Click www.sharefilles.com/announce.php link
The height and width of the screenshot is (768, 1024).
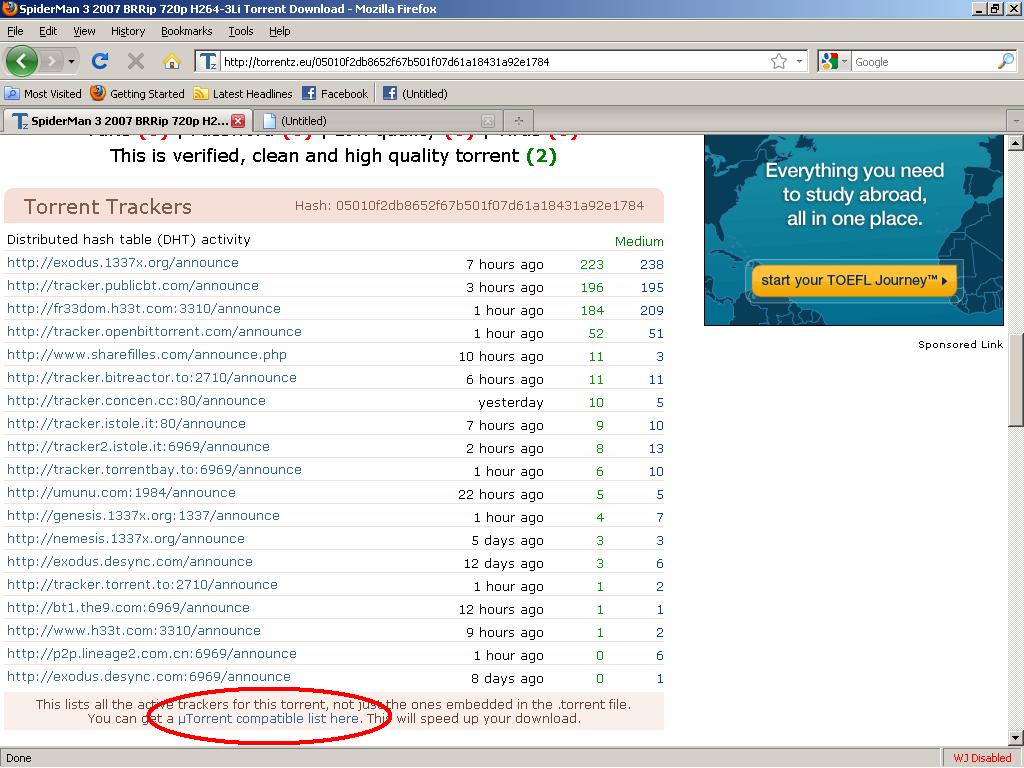(x=147, y=355)
